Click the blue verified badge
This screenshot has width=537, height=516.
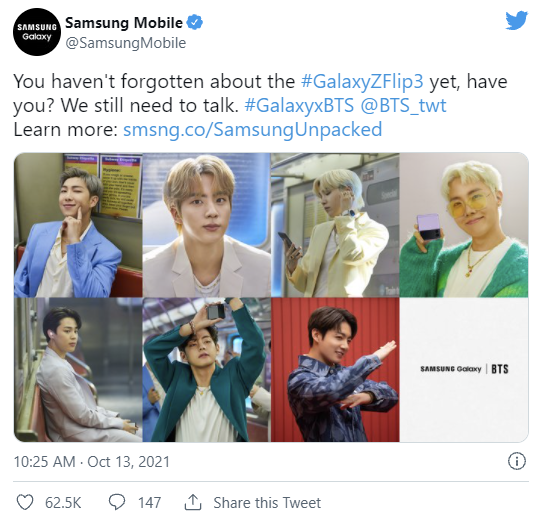(x=195, y=22)
